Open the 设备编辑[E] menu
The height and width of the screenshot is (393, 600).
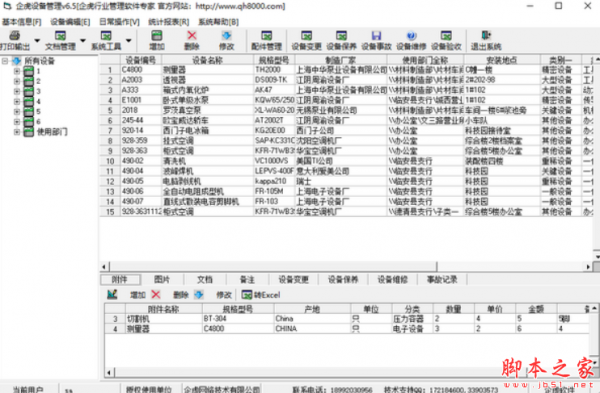click(70, 22)
